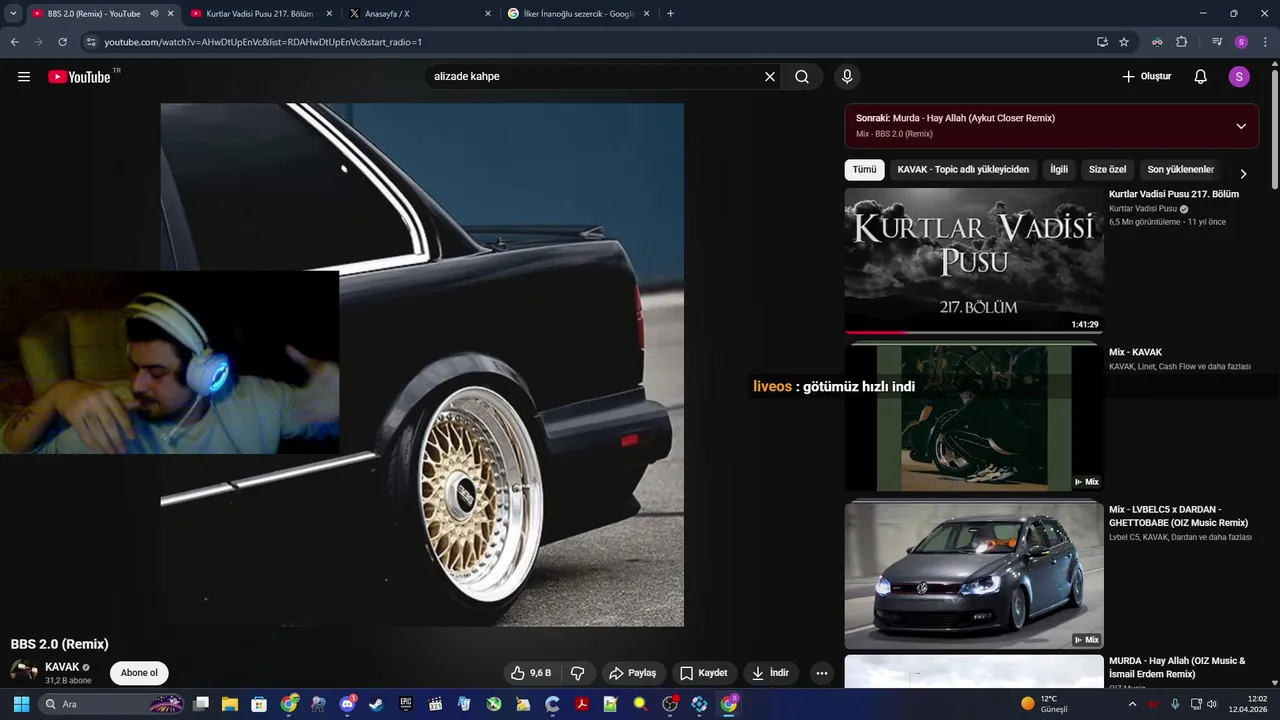Clear the search box with X icon
Image resolution: width=1280 pixels, height=720 pixels.
pyautogui.click(x=770, y=77)
